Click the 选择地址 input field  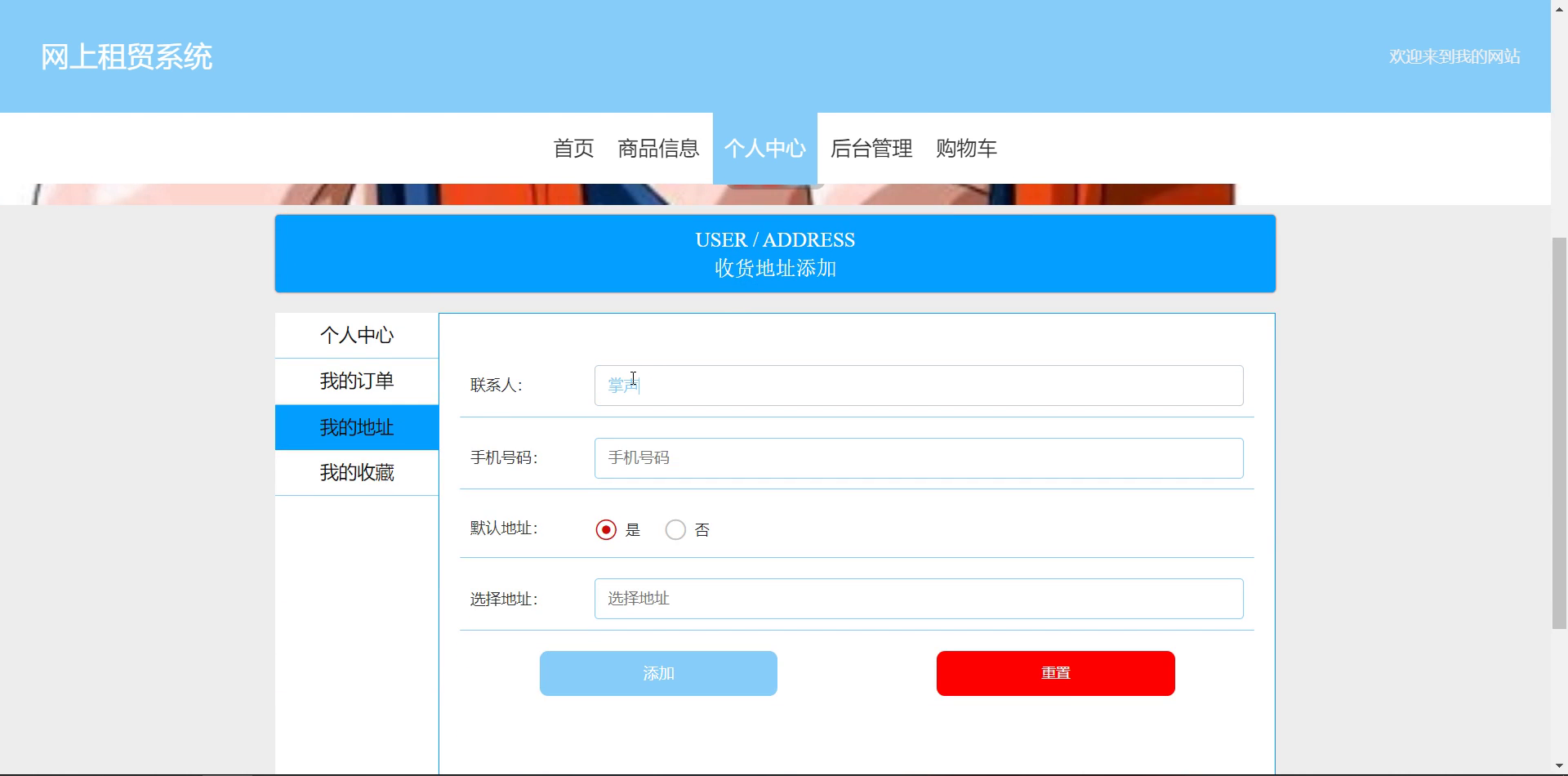click(919, 599)
